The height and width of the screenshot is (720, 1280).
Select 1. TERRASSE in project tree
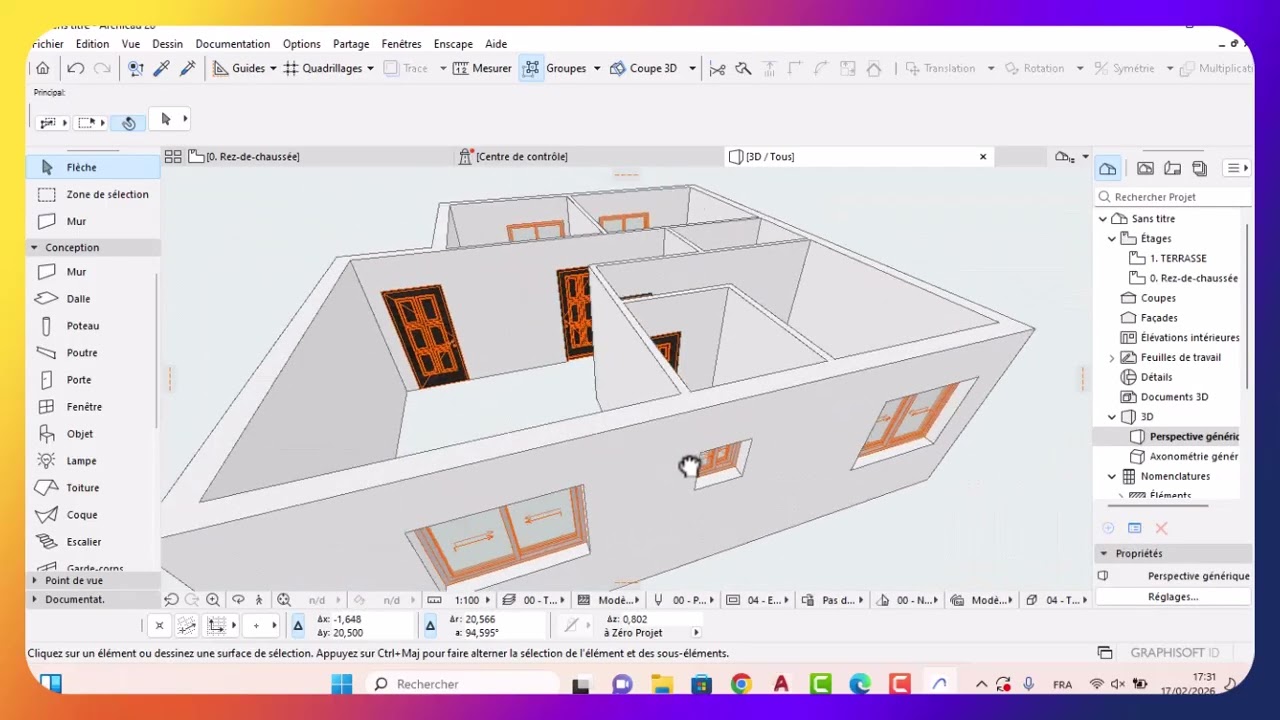(1178, 258)
